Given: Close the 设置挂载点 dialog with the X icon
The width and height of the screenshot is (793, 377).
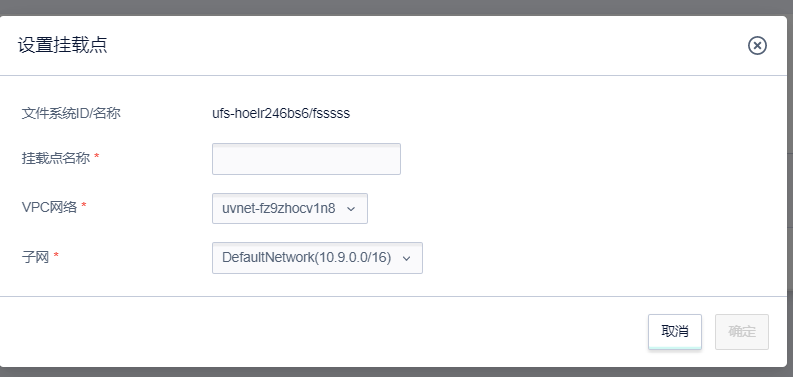Looking at the screenshot, I should pyautogui.click(x=757, y=46).
